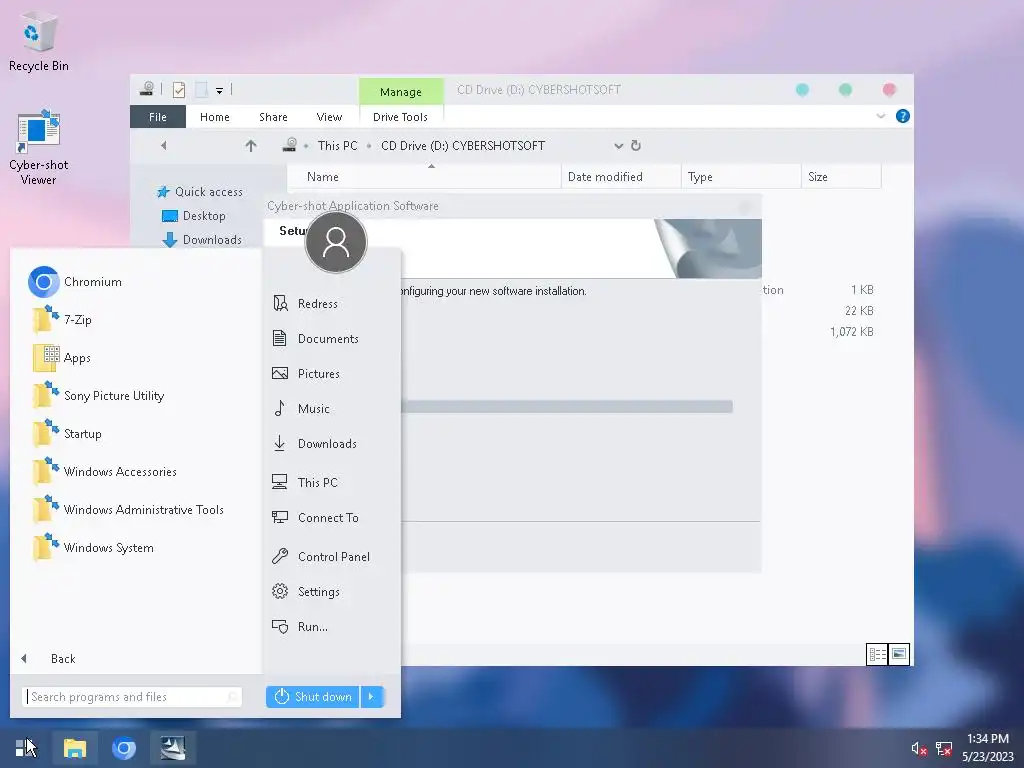Viewport: 1024px width, 768px height.
Task: Open Chromium from the taskbar
Action: [x=123, y=748]
